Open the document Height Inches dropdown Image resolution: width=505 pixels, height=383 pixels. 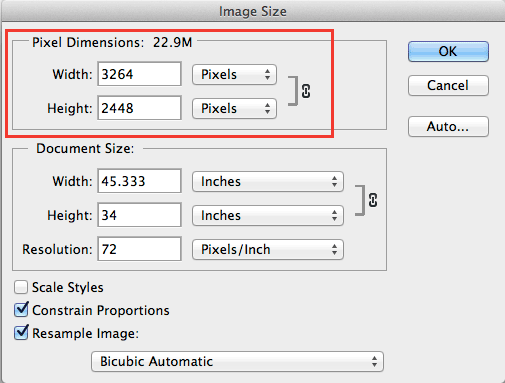click(268, 216)
